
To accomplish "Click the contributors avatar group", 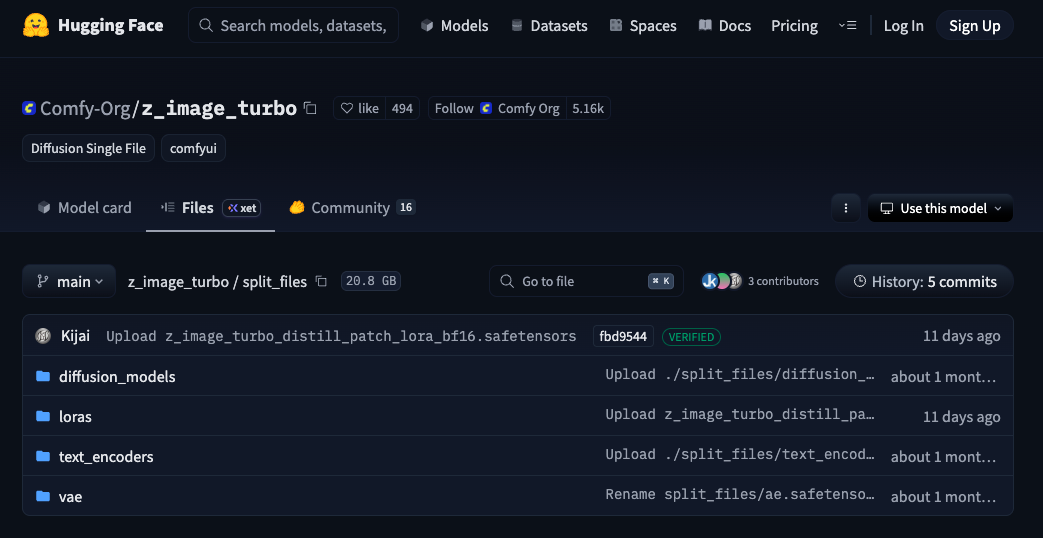I will pyautogui.click(x=721, y=282).
